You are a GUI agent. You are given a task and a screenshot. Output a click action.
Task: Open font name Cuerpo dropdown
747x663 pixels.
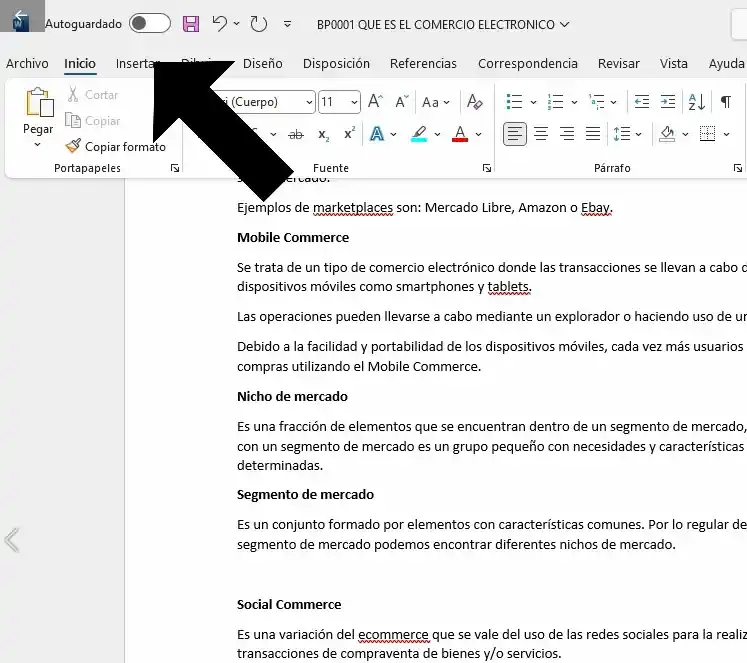point(309,102)
